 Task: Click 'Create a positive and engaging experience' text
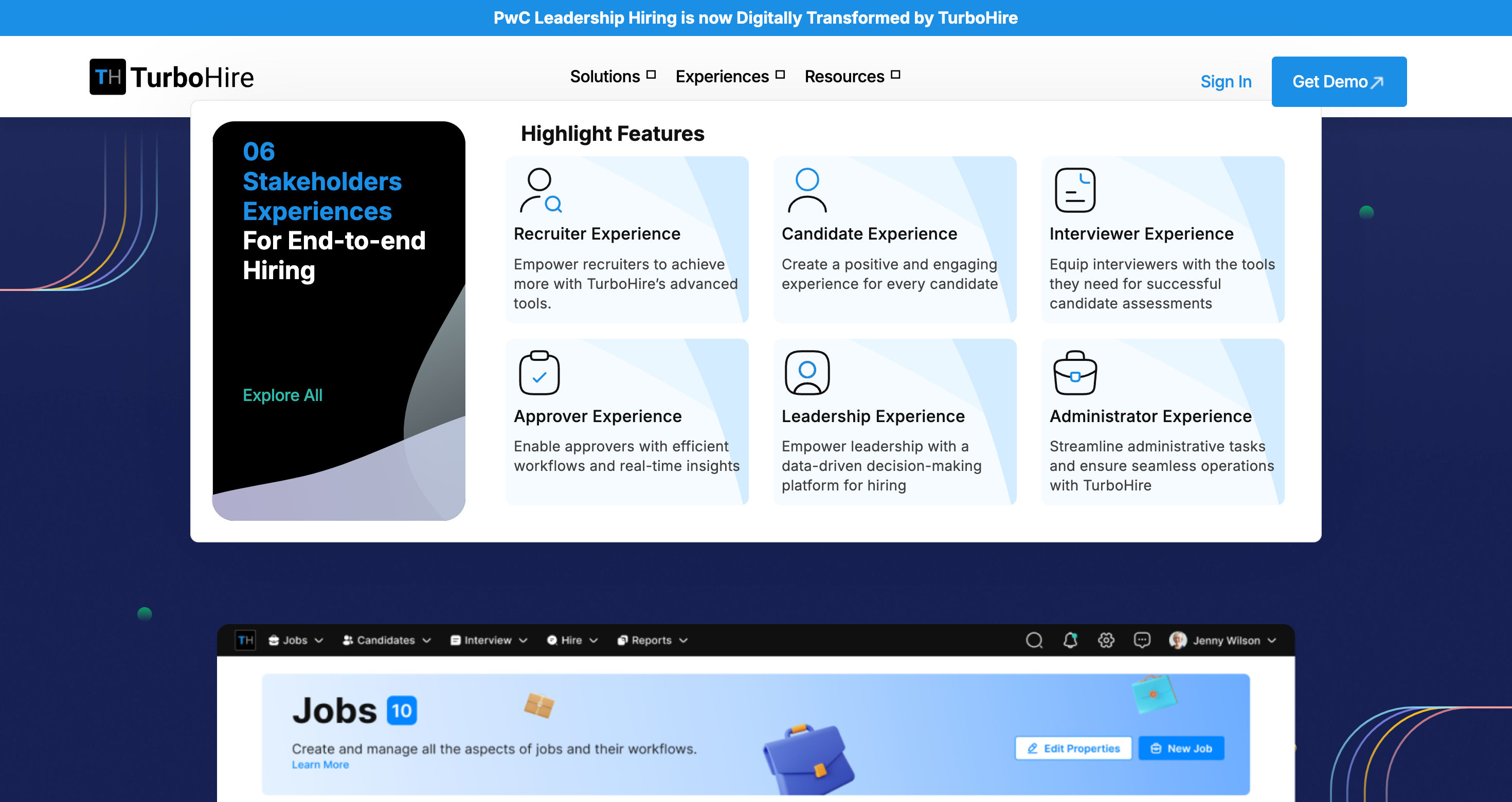click(889, 274)
